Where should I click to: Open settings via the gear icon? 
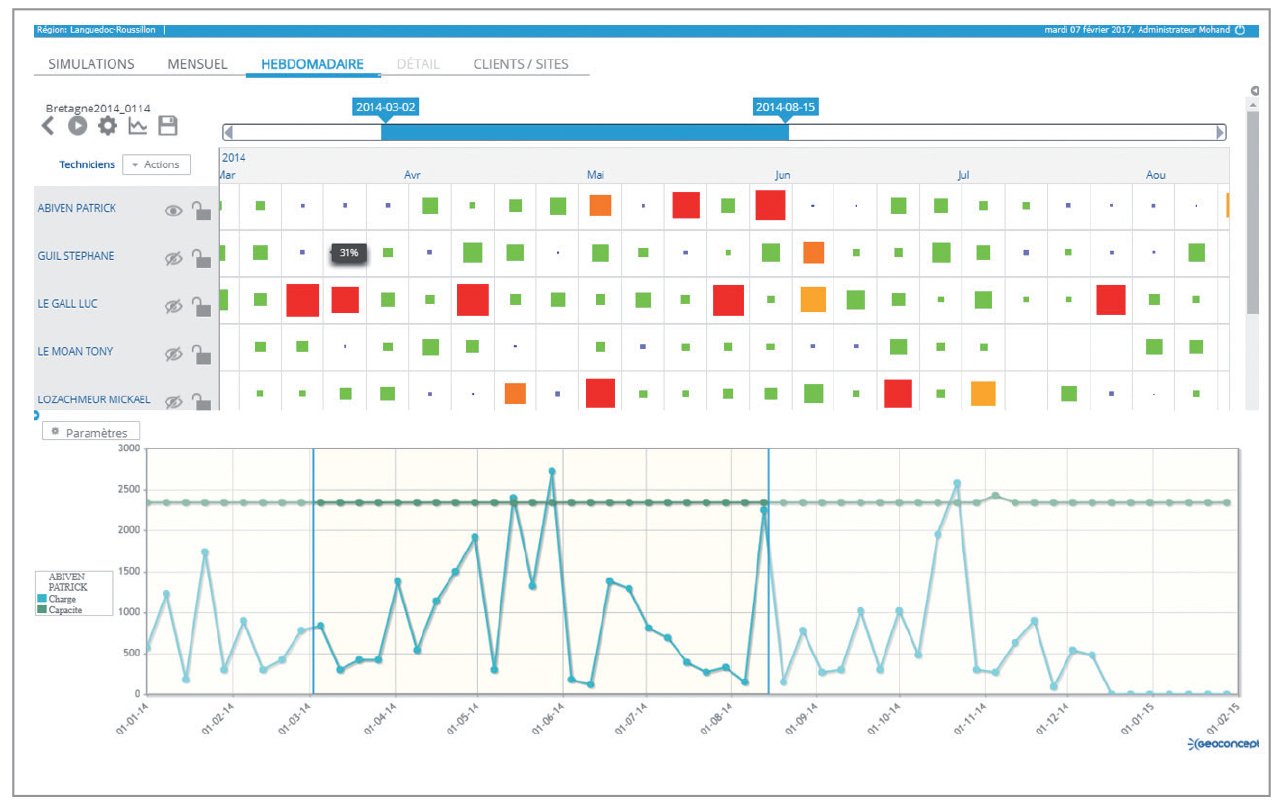pyautogui.click(x=107, y=126)
